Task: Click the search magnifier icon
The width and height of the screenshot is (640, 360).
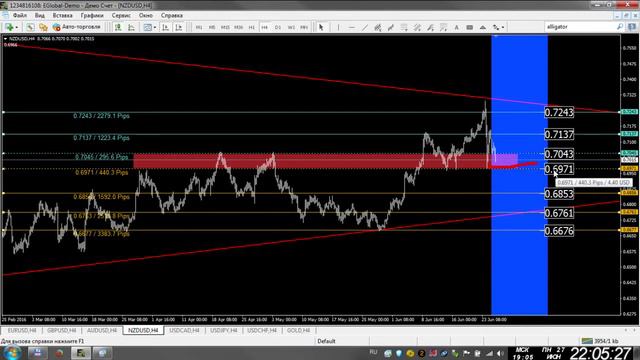Action: (x=620, y=27)
